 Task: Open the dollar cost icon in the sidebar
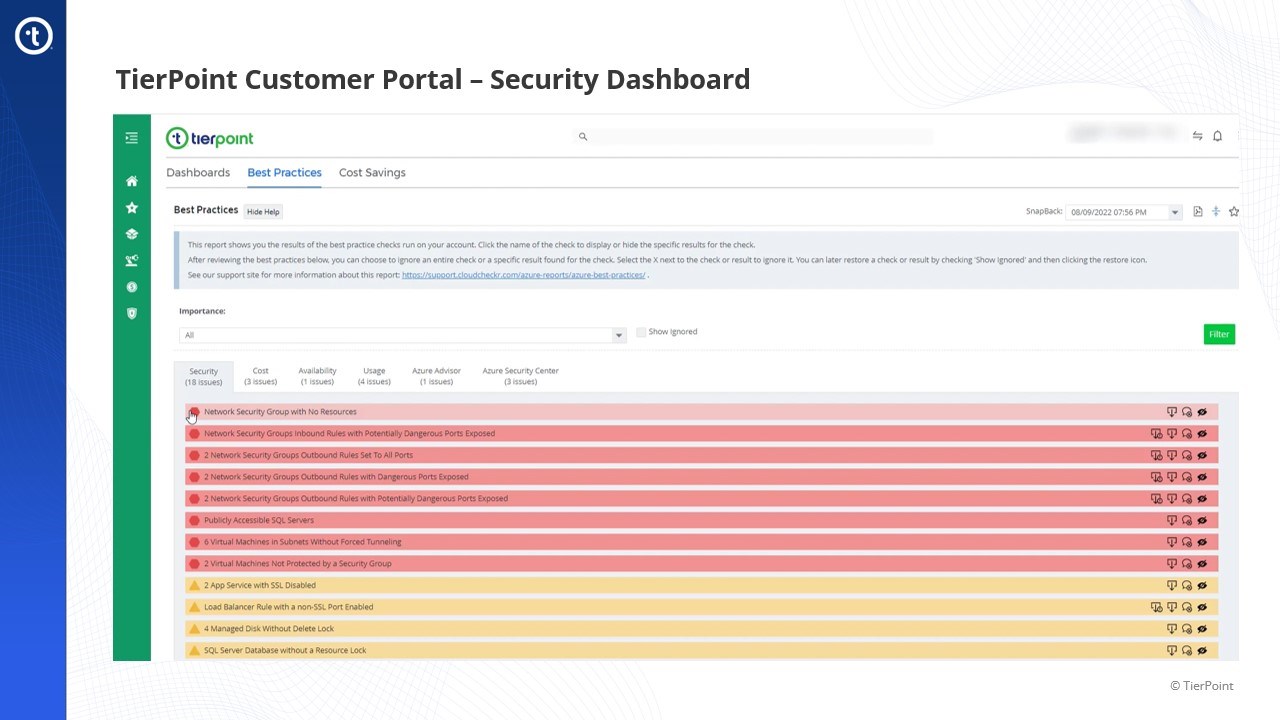coord(131,287)
